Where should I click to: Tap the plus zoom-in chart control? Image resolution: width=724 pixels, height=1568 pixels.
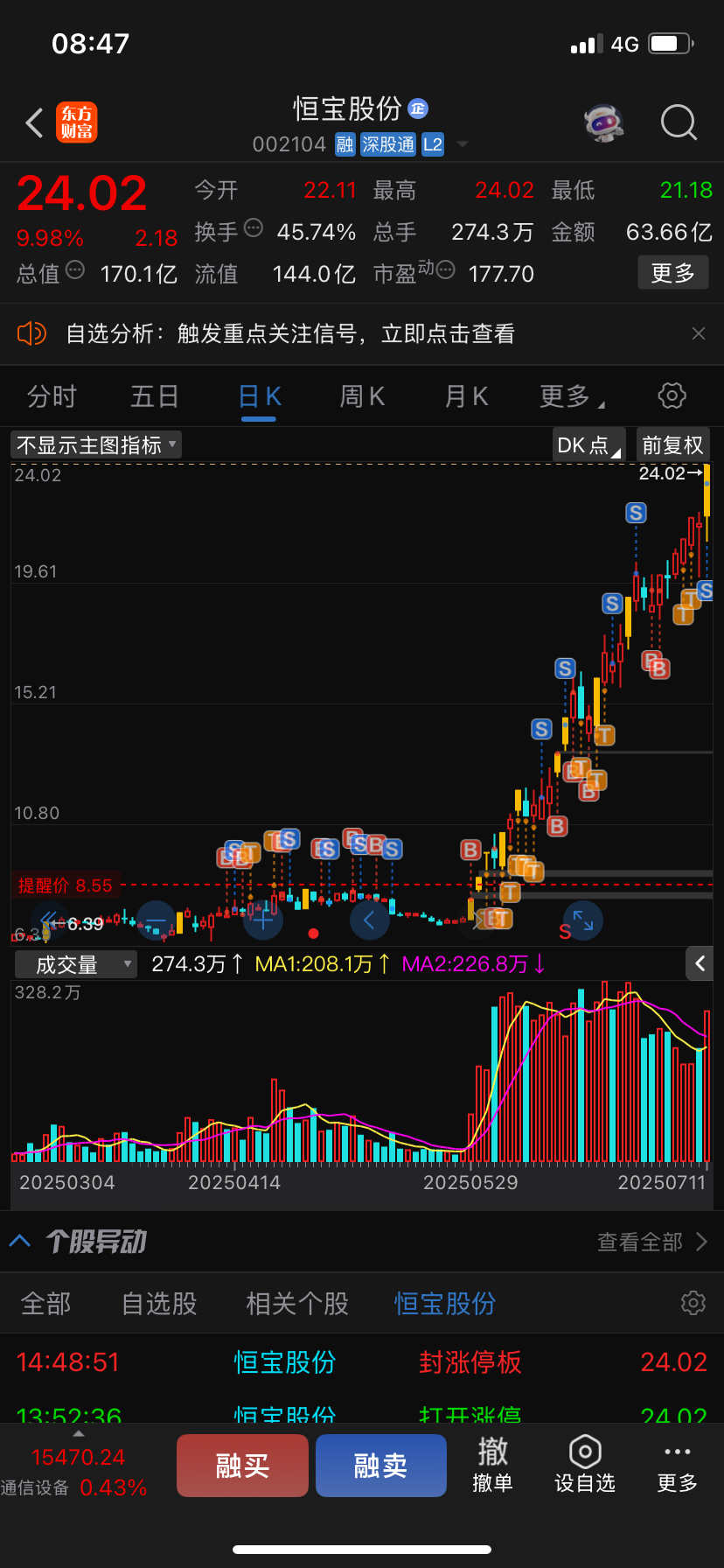click(263, 920)
